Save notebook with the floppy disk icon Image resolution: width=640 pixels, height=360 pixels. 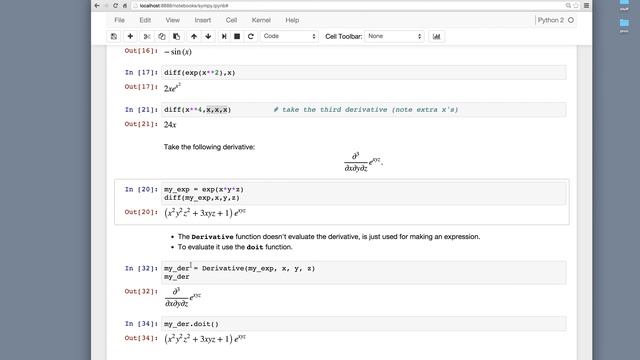point(114,36)
